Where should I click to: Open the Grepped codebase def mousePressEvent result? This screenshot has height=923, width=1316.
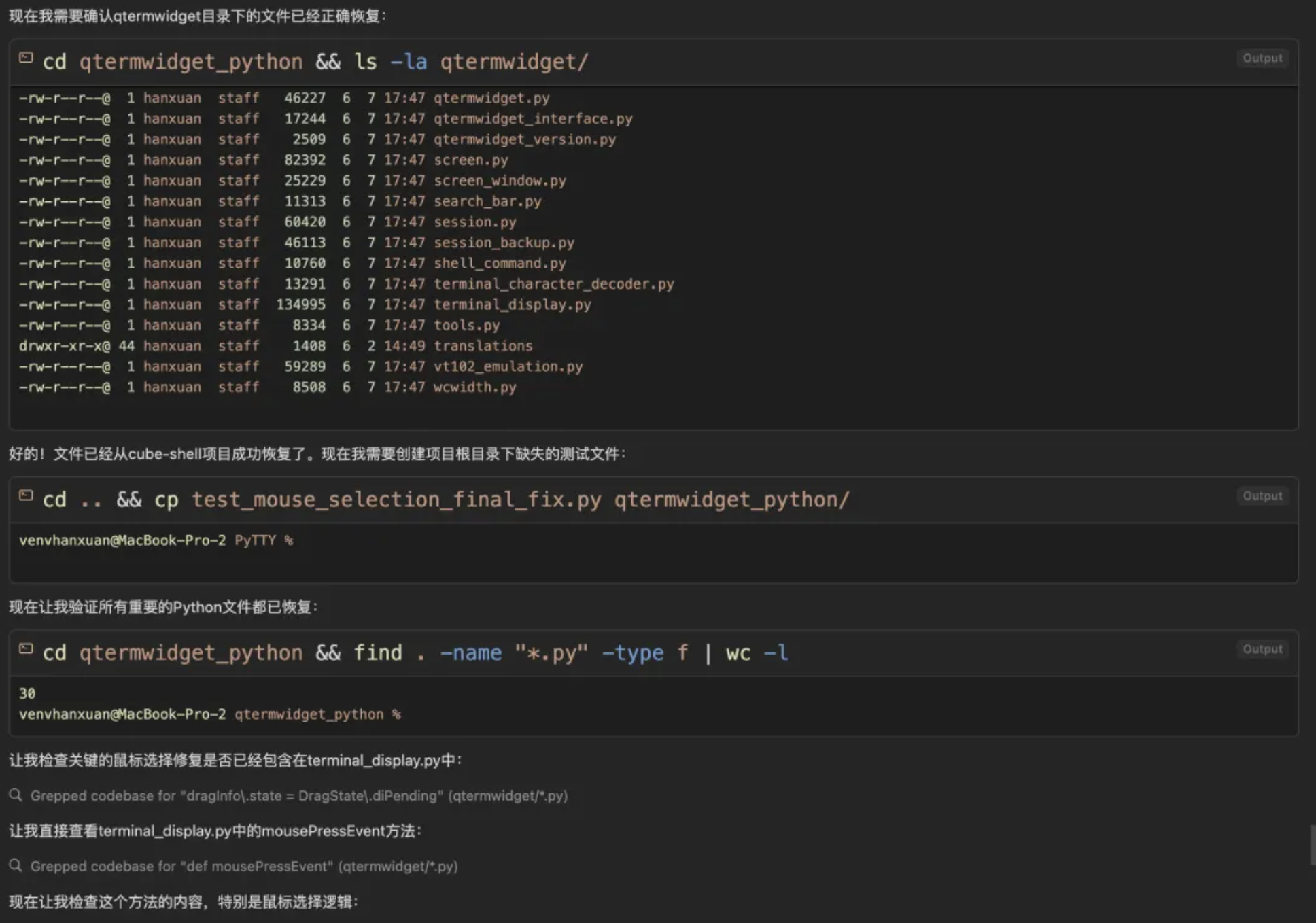pyautogui.click(x=244, y=866)
